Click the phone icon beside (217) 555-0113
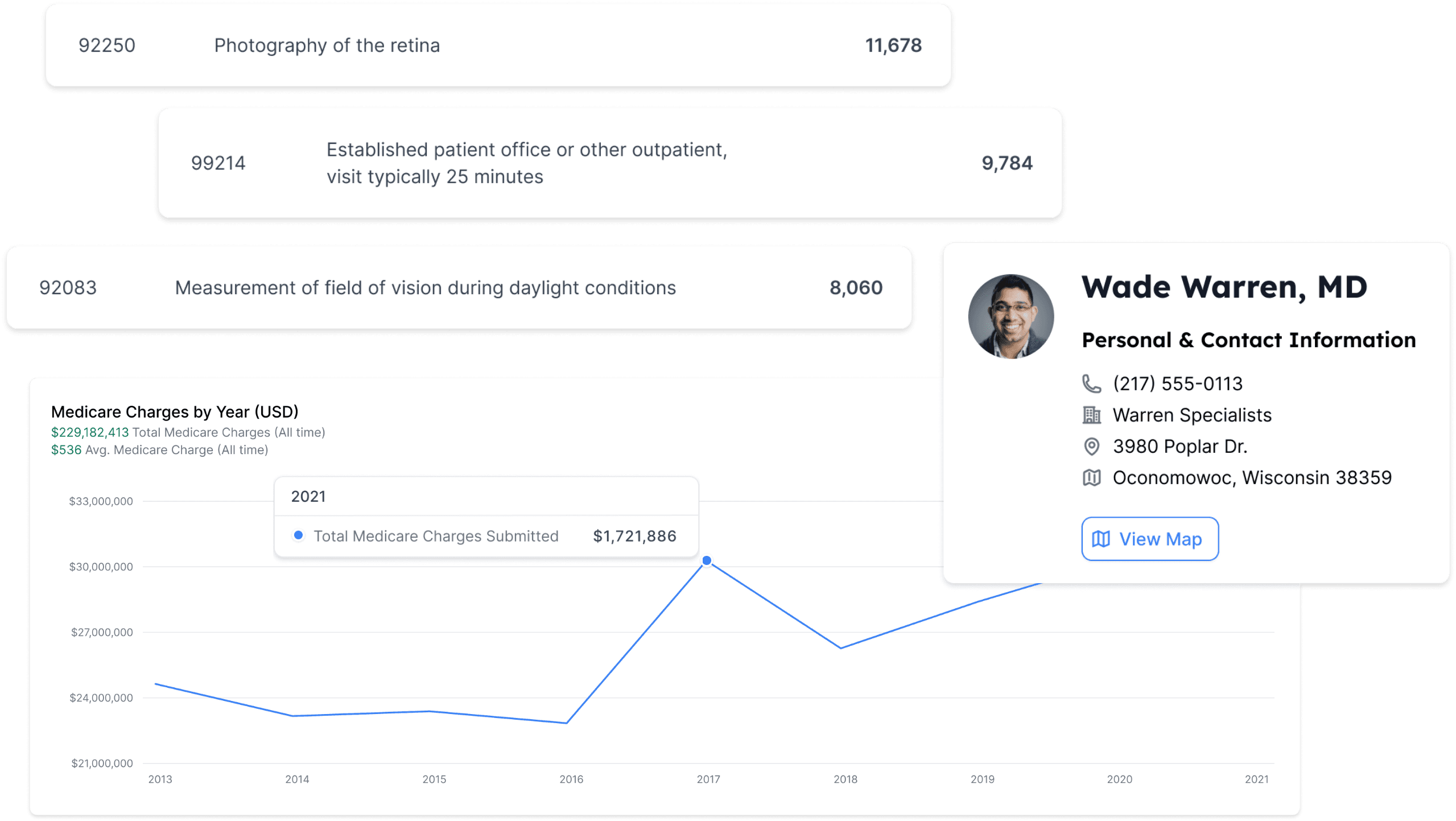 coord(1091,384)
